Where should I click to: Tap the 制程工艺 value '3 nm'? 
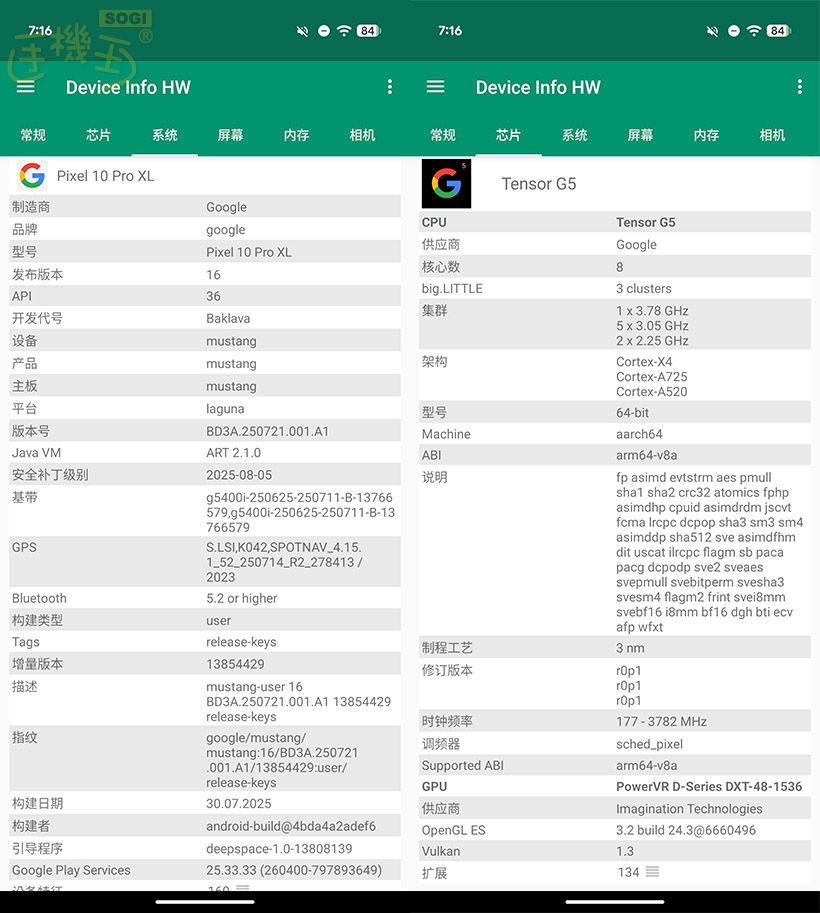[630, 648]
